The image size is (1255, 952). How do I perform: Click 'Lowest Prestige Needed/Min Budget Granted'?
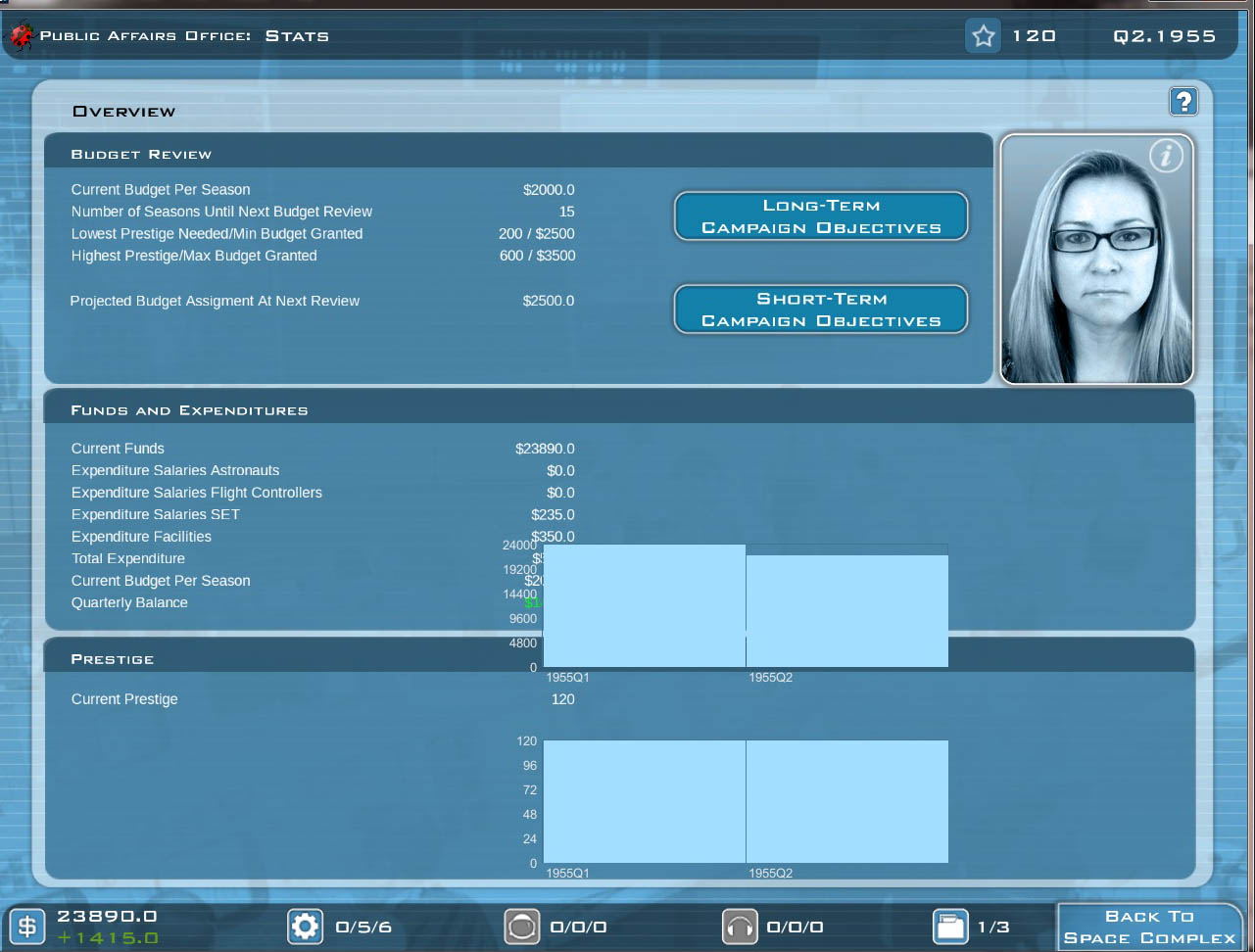click(x=217, y=234)
